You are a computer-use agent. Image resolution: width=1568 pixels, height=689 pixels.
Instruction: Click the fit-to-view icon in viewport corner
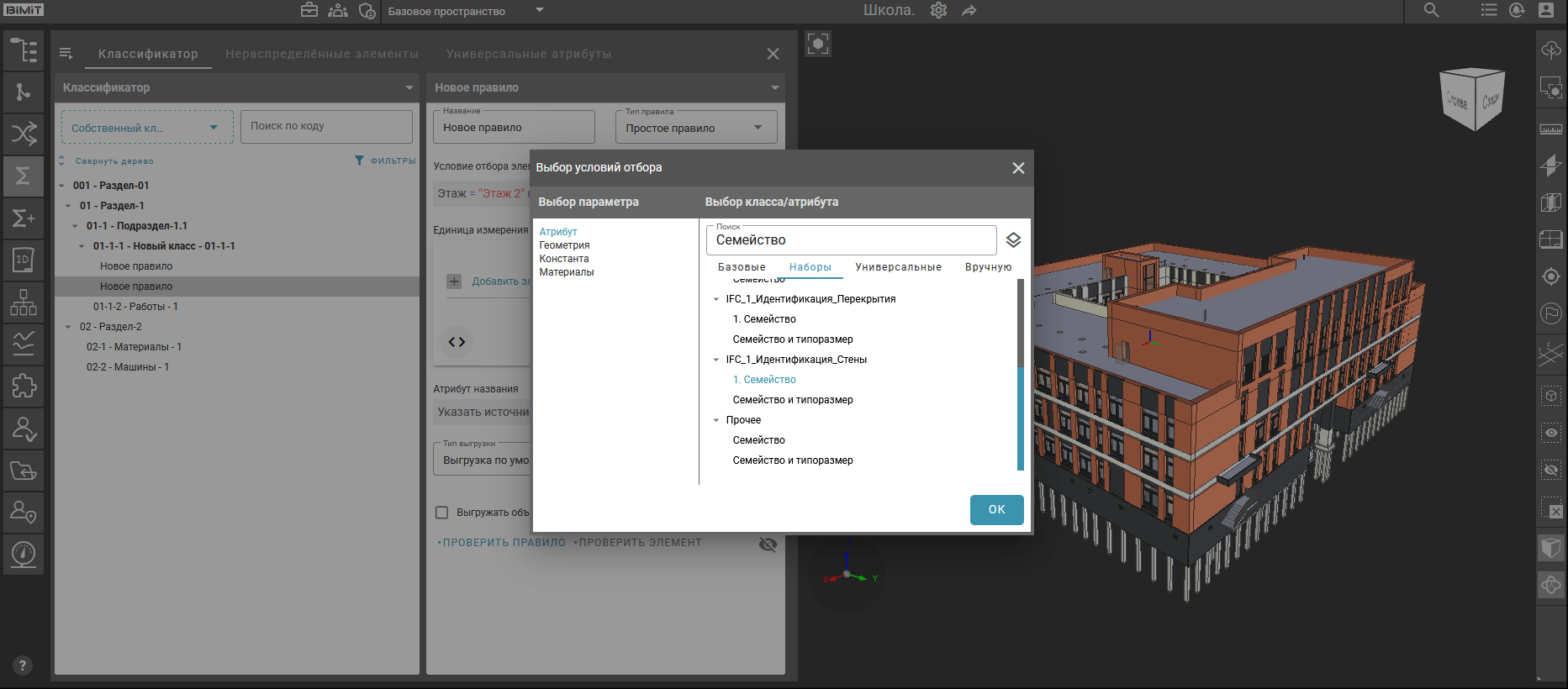pyautogui.click(x=818, y=44)
